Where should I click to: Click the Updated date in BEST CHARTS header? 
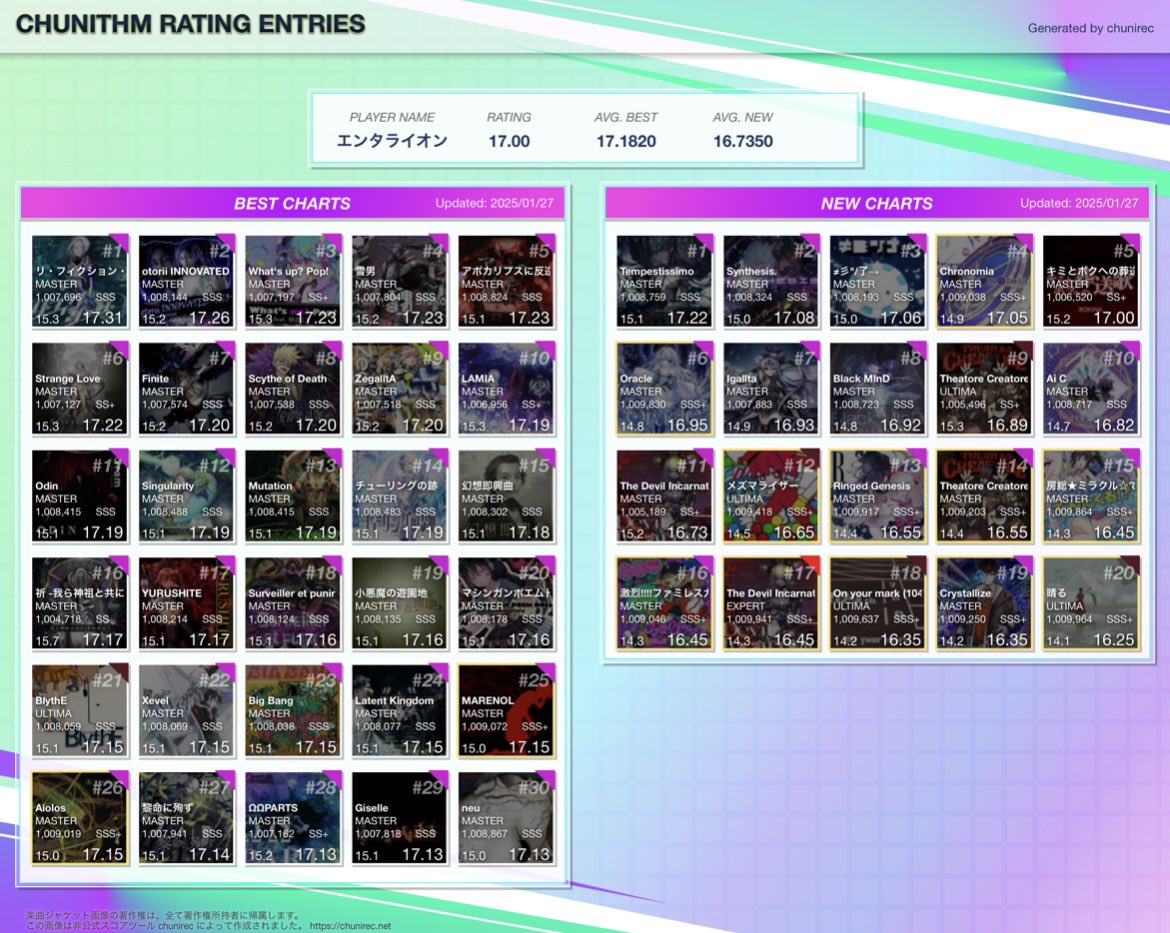(x=494, y=203)
